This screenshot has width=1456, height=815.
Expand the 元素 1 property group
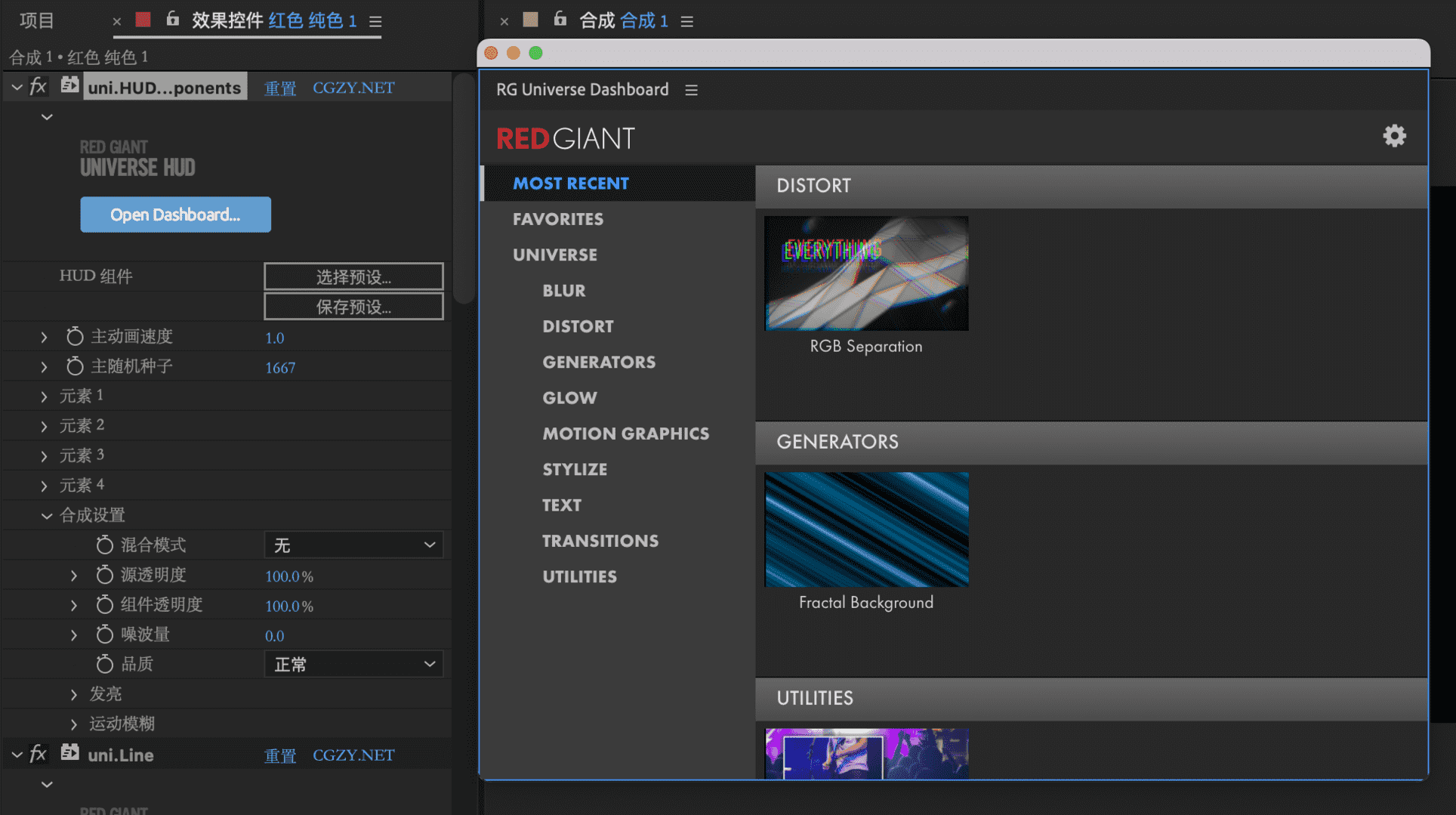(x=43, y=395)
